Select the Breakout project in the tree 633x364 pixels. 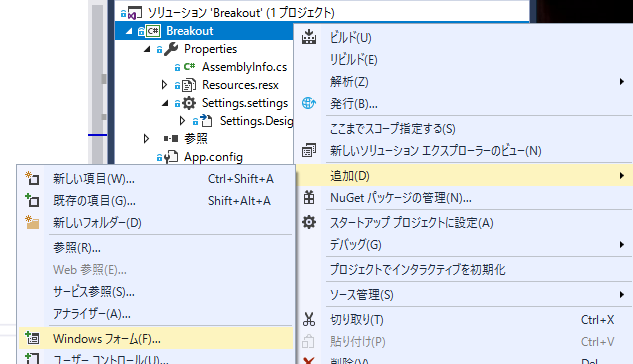(190, 31)
